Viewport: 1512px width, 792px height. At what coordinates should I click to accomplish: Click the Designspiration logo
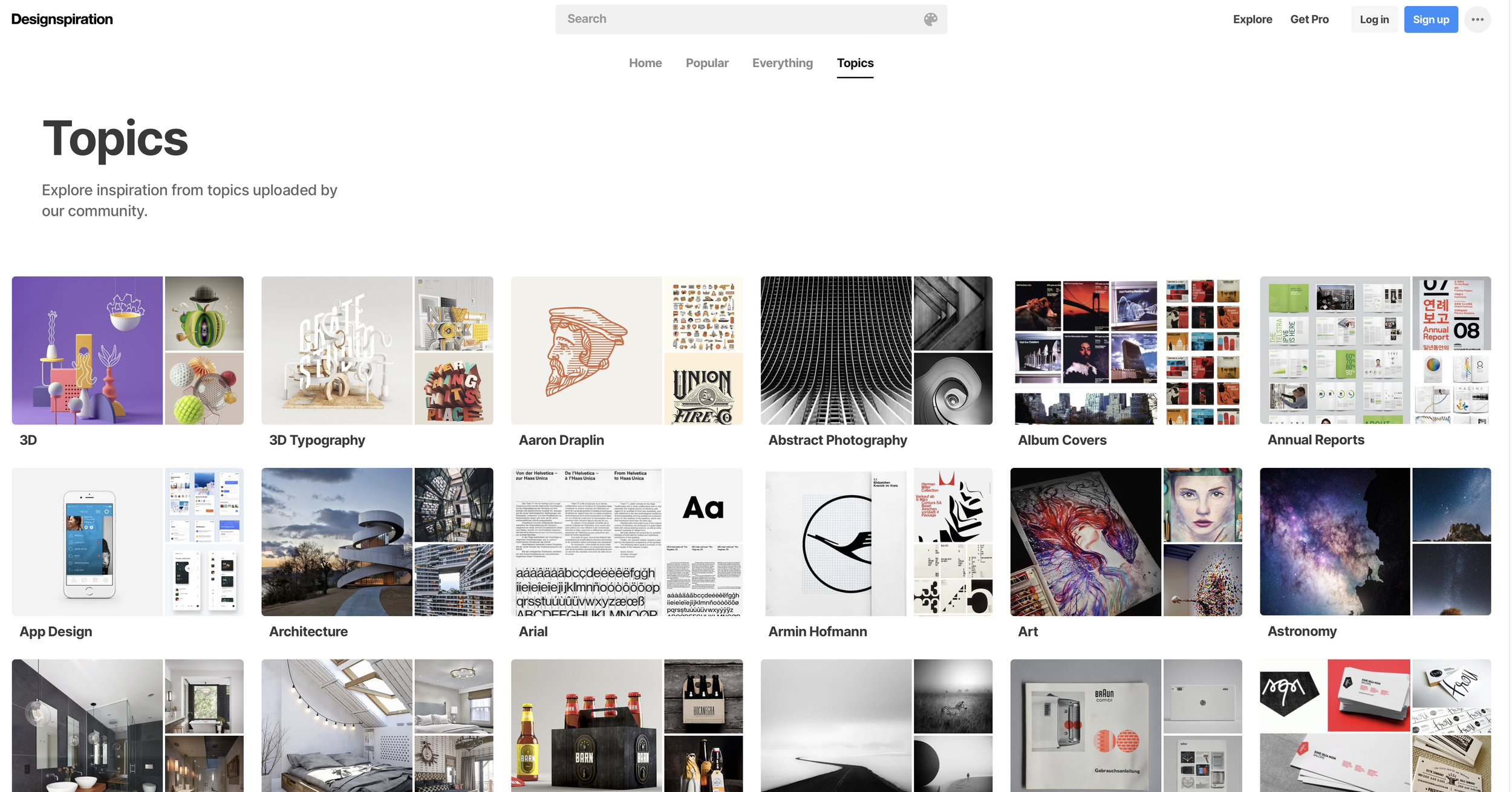click(x=62, y=19)
